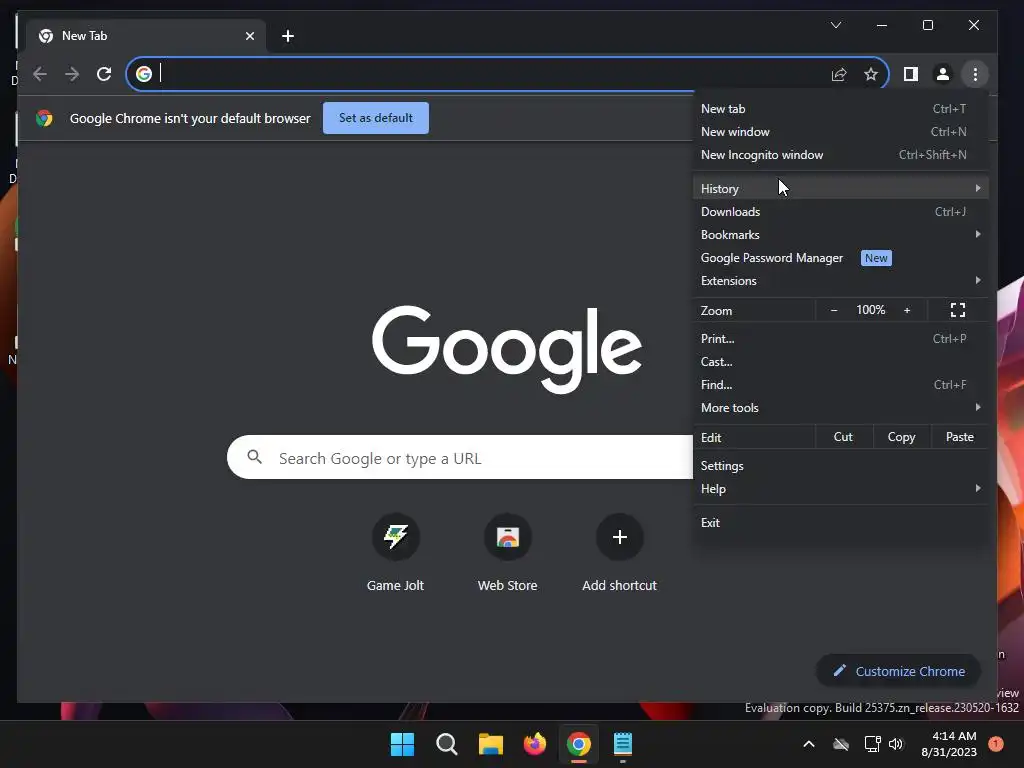Expand the Bookmarks submenu

(x=841, y=234)
